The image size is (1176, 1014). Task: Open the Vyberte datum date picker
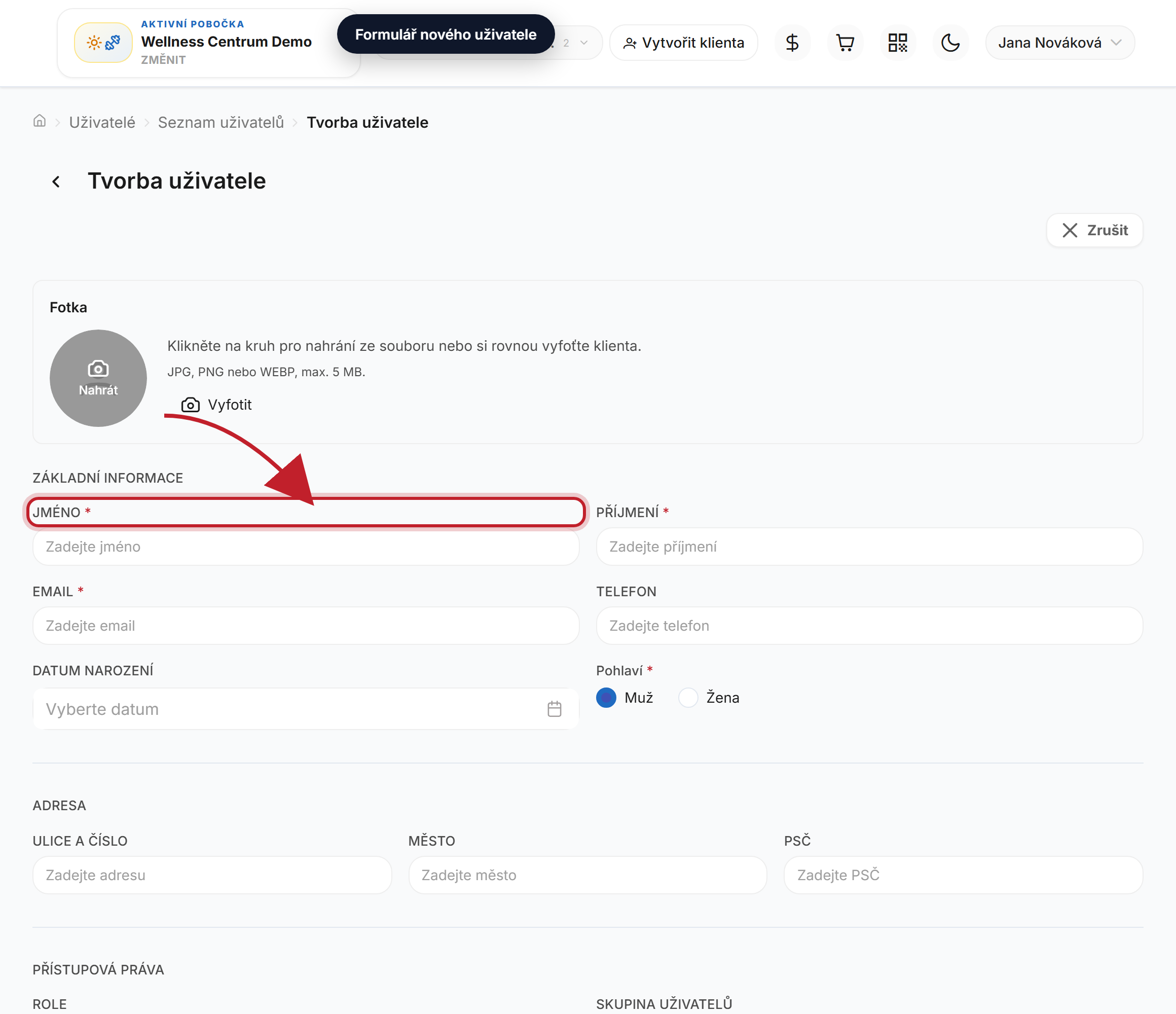click(x=306, y=709)
